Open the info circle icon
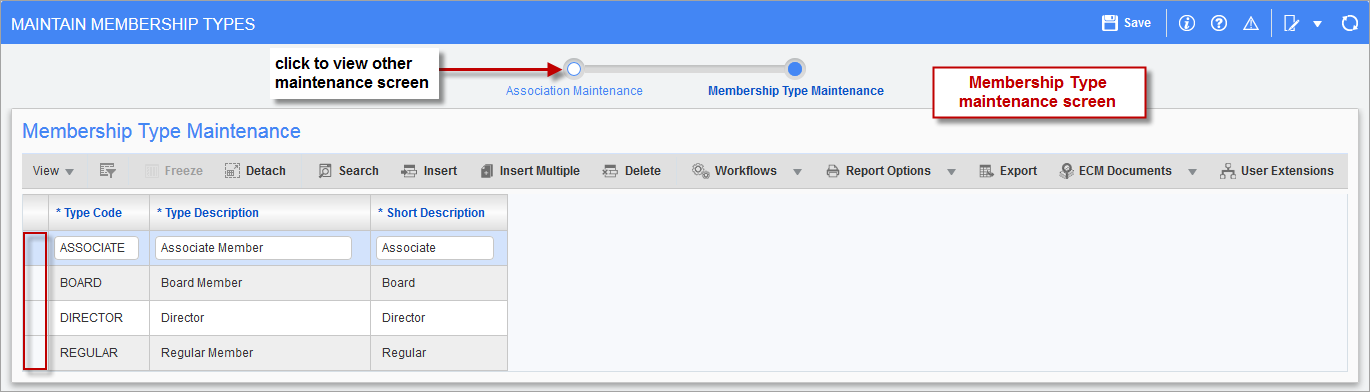This screenshot has width=1370, height=392. pyautogui.click(x=1187, y=23)
